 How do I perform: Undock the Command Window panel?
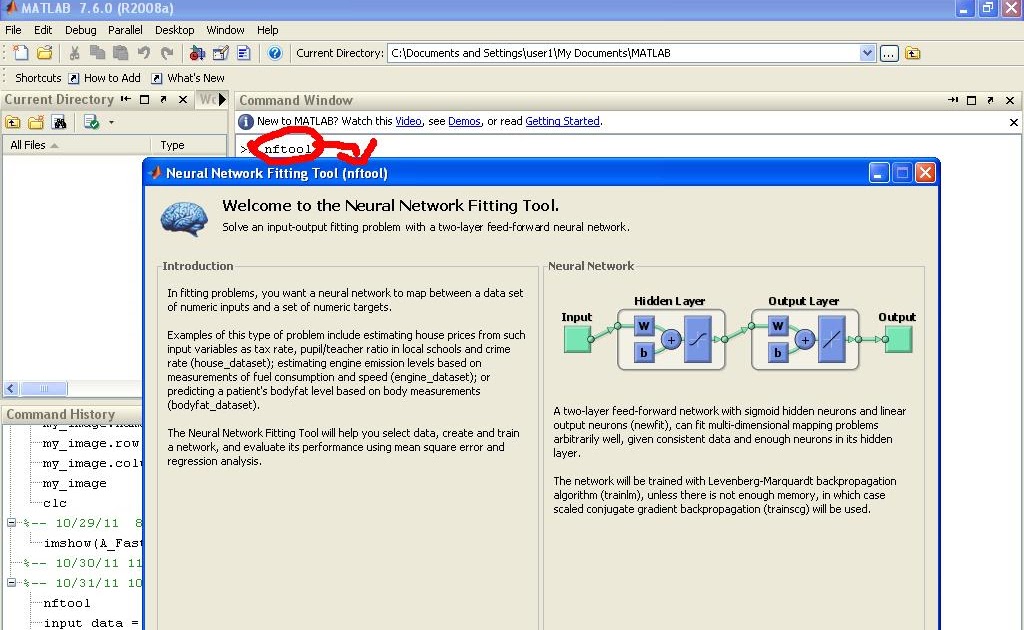point(991,100)
